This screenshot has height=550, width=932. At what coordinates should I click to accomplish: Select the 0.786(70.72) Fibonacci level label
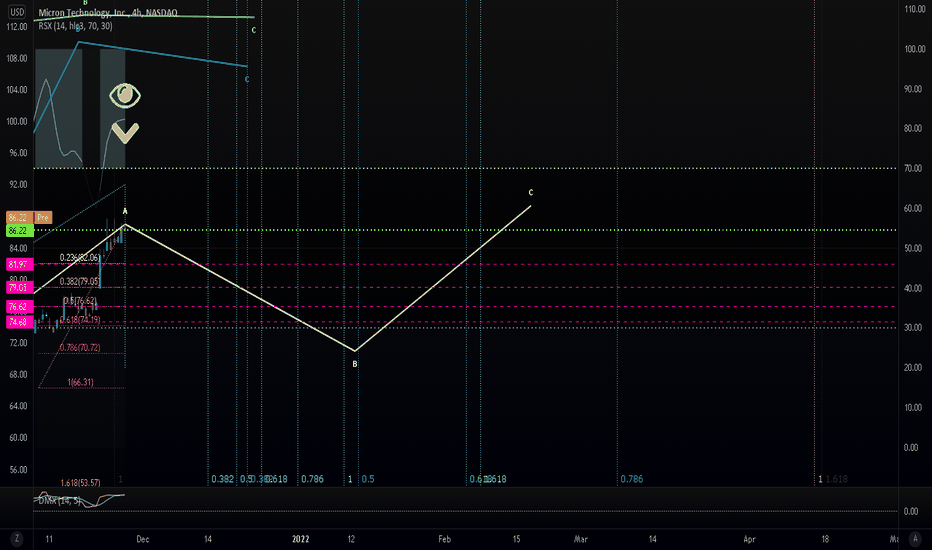(80, 347)
